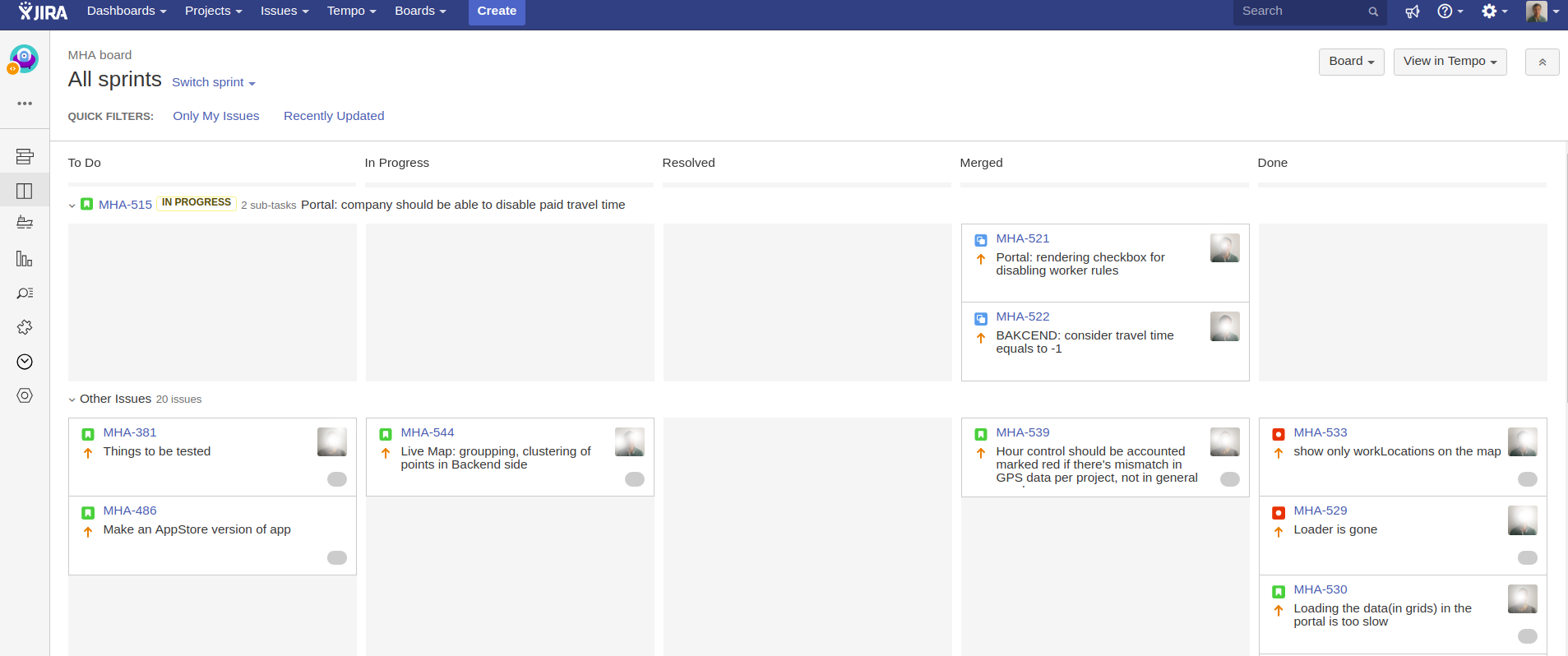The image size is (1568, 656).
Task: Click the Issues search icon in sidebar
Action: coord(25,293)
